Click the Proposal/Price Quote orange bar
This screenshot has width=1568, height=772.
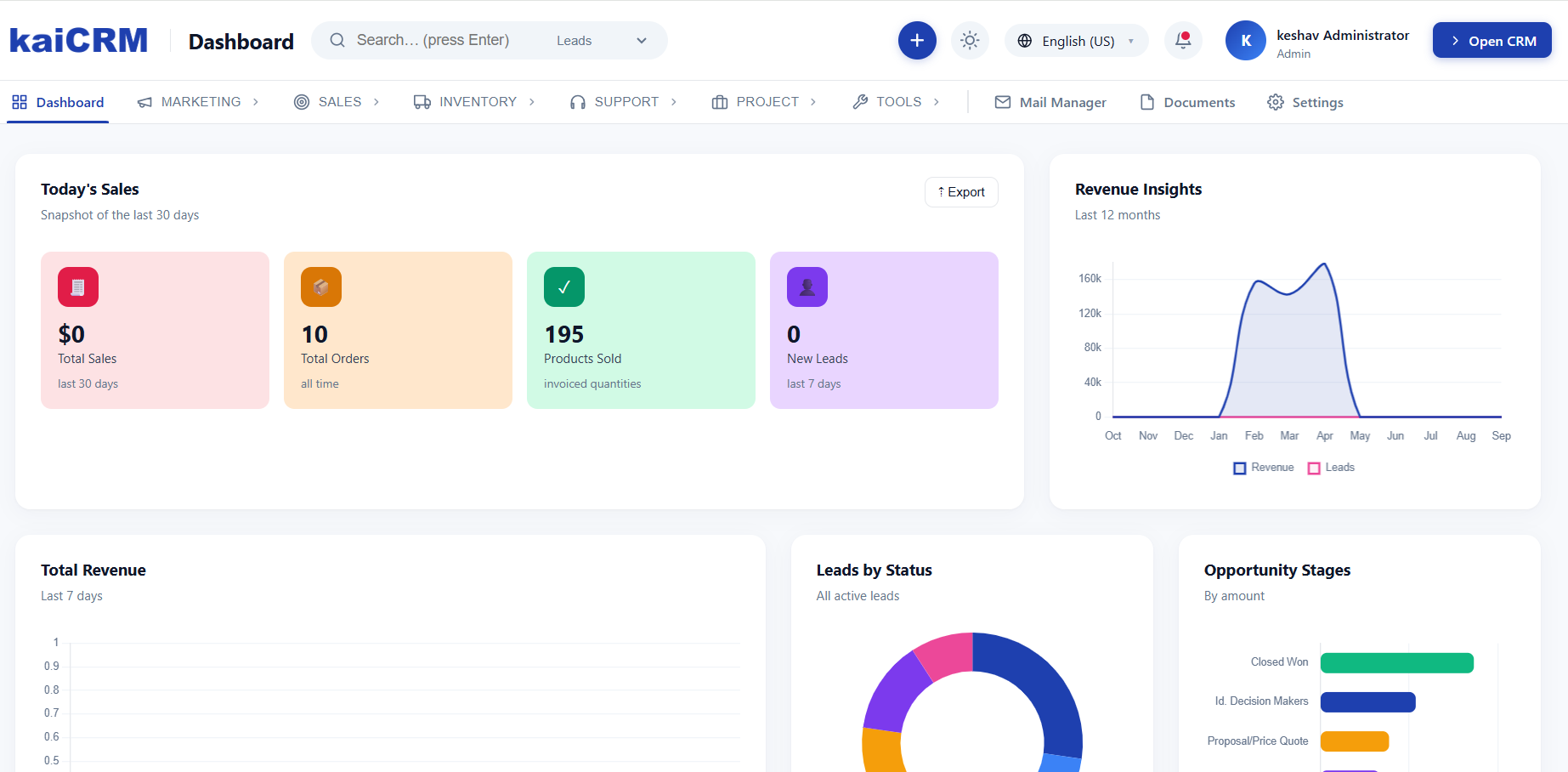1355,741
